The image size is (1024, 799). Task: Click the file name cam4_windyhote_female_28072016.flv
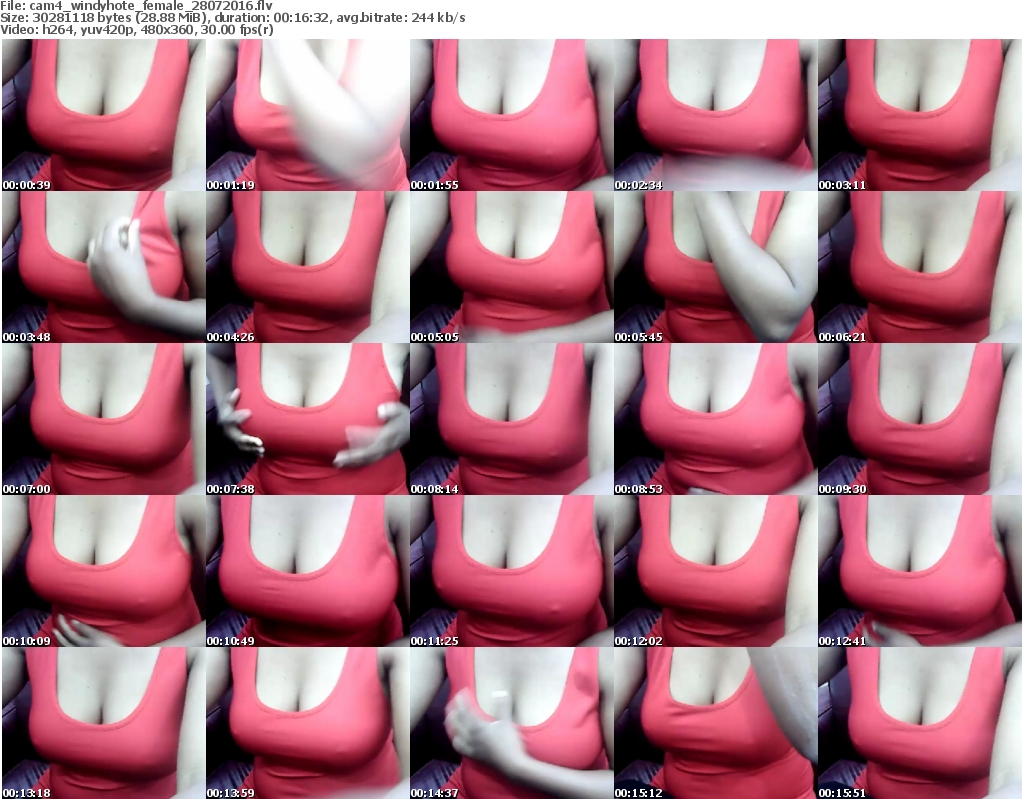click(151, 6)
